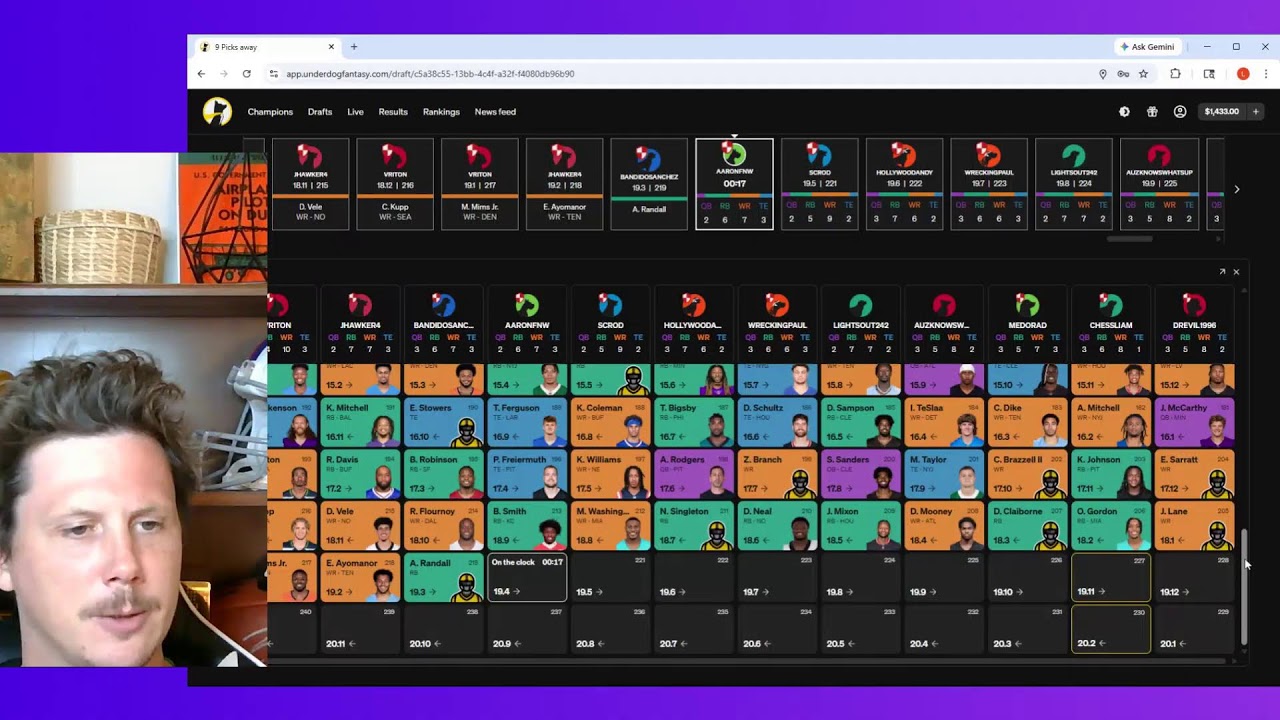
Task: Click AARONFNW team avatar in board header
Action: 527,305
